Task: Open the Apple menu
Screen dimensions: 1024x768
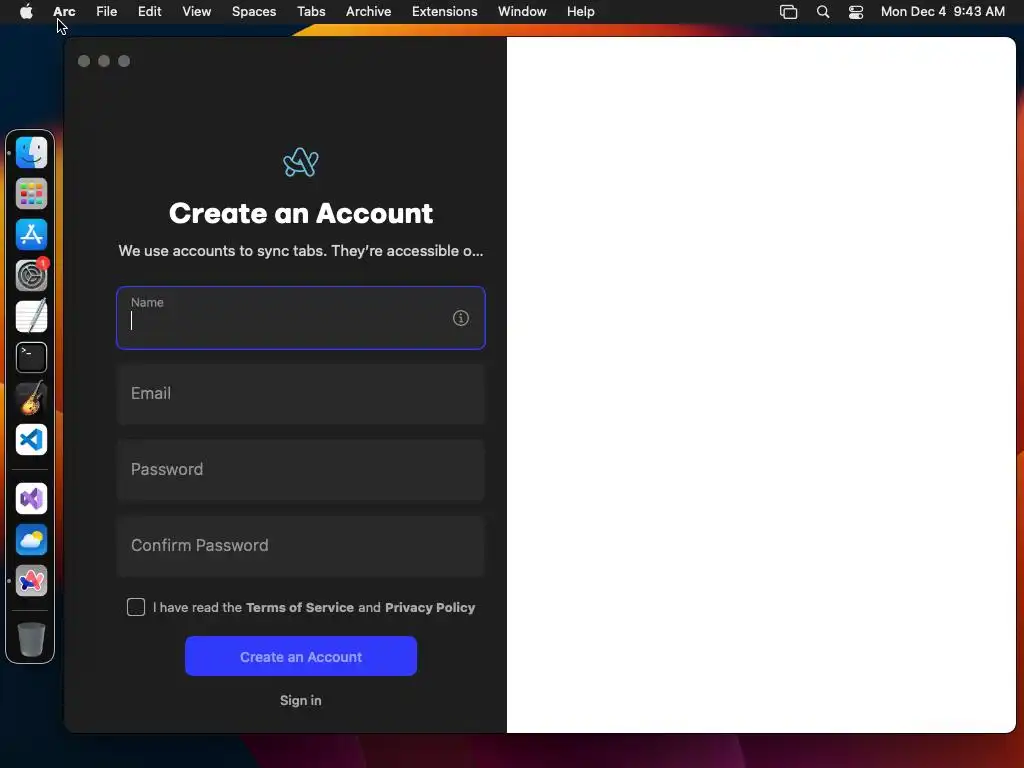Action: click(26, 11)
